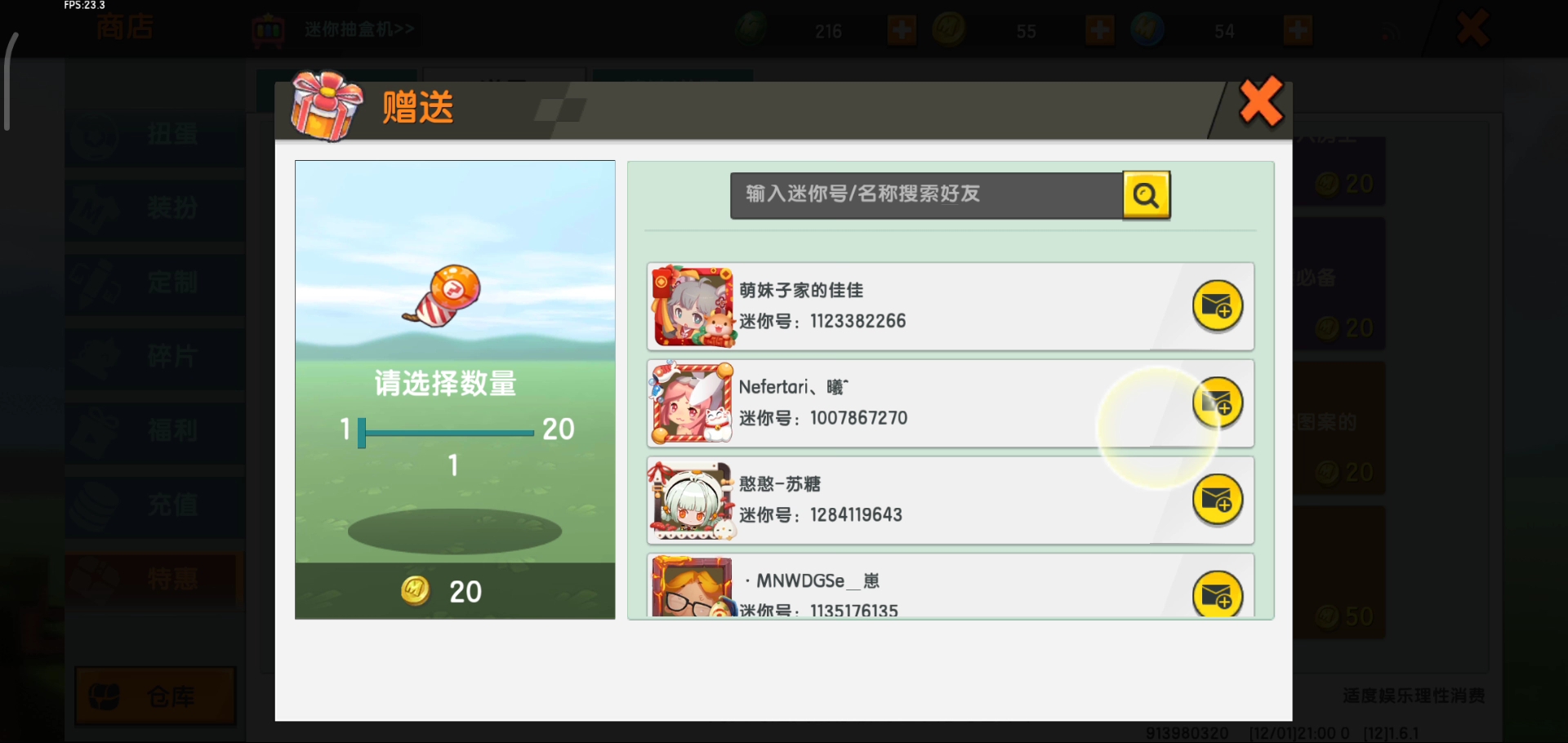Send gift to MNWDGSe friend
Screen dimensions: 1568x743
(x=1217, y=594)
